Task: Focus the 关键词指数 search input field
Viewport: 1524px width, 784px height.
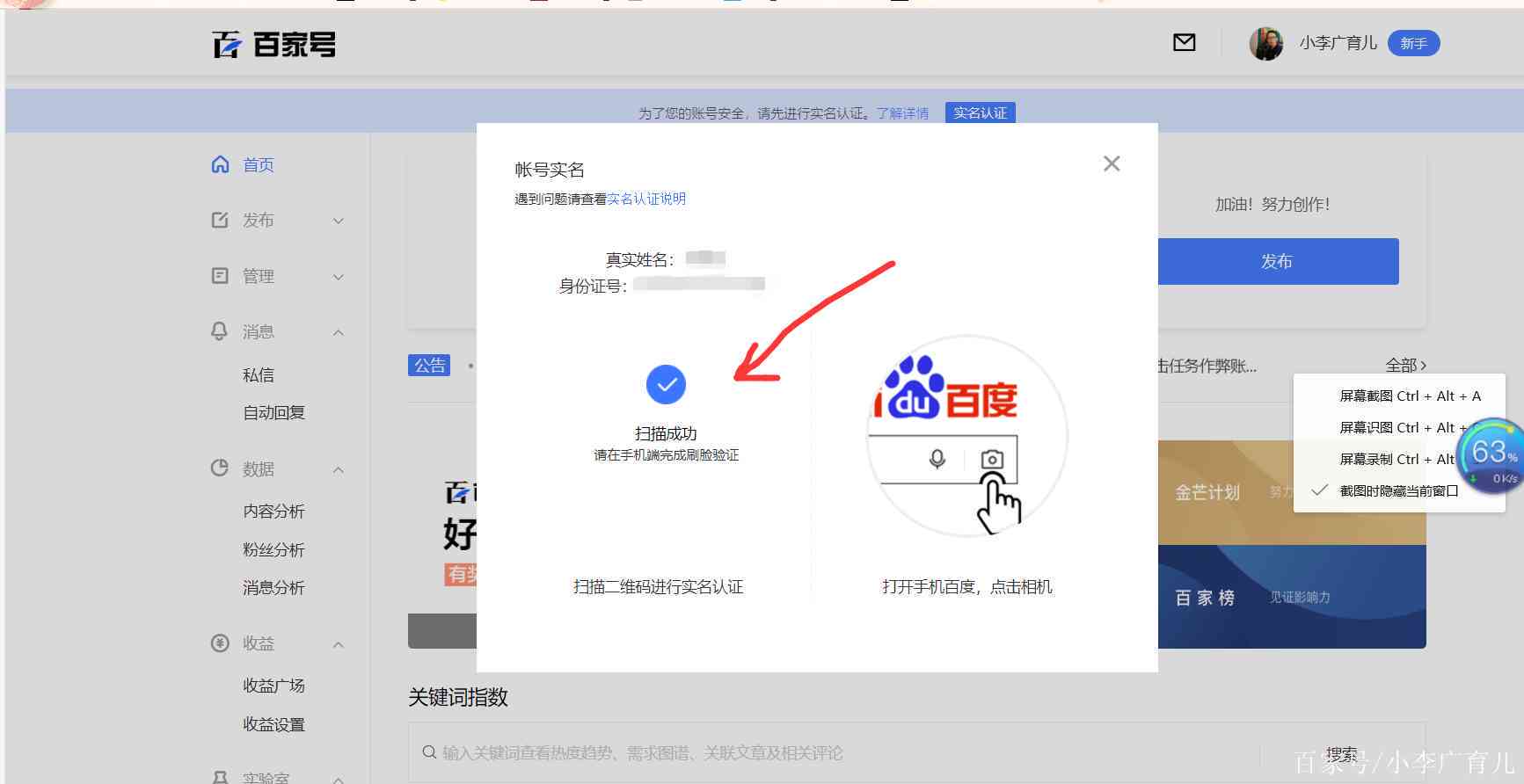Action: [x=835, y=752]
